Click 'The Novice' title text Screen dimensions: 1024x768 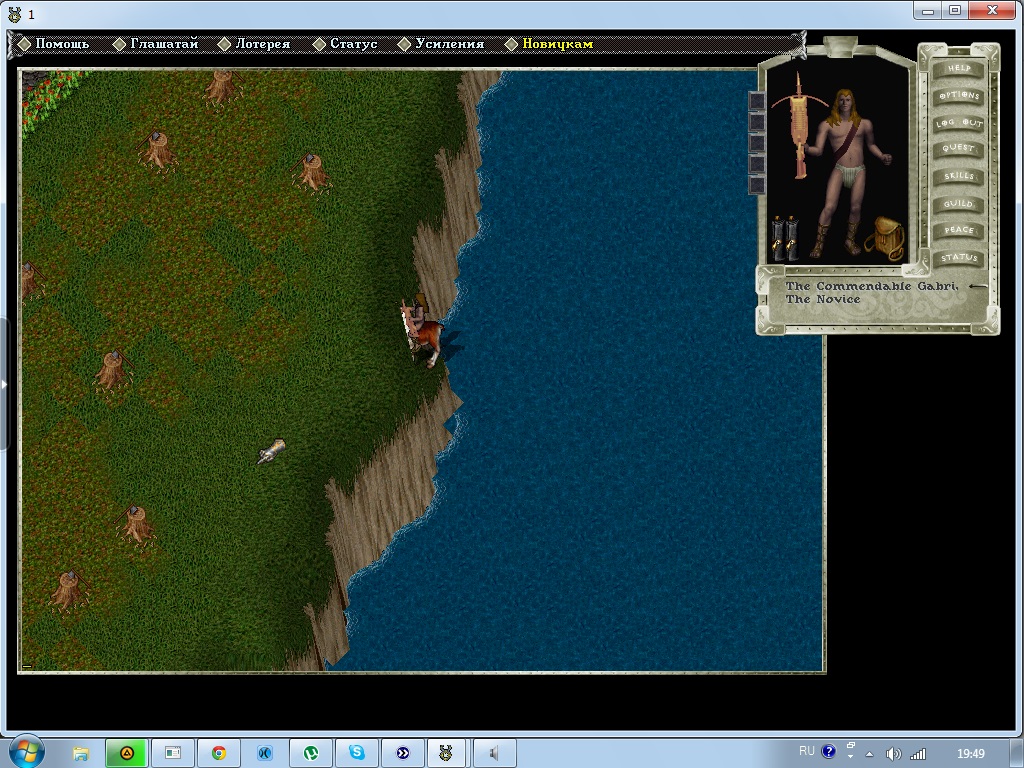(x=822, y=299)
